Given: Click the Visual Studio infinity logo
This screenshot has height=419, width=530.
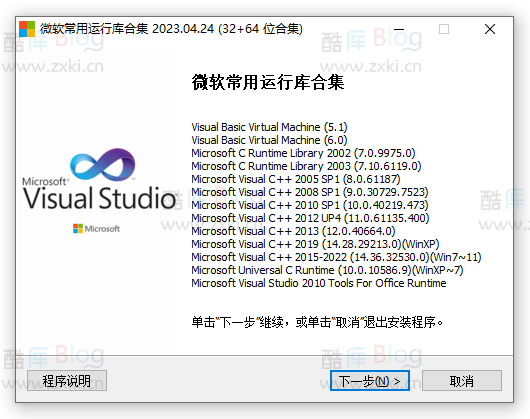Looking at the screenshot, I should pos(102,165).
